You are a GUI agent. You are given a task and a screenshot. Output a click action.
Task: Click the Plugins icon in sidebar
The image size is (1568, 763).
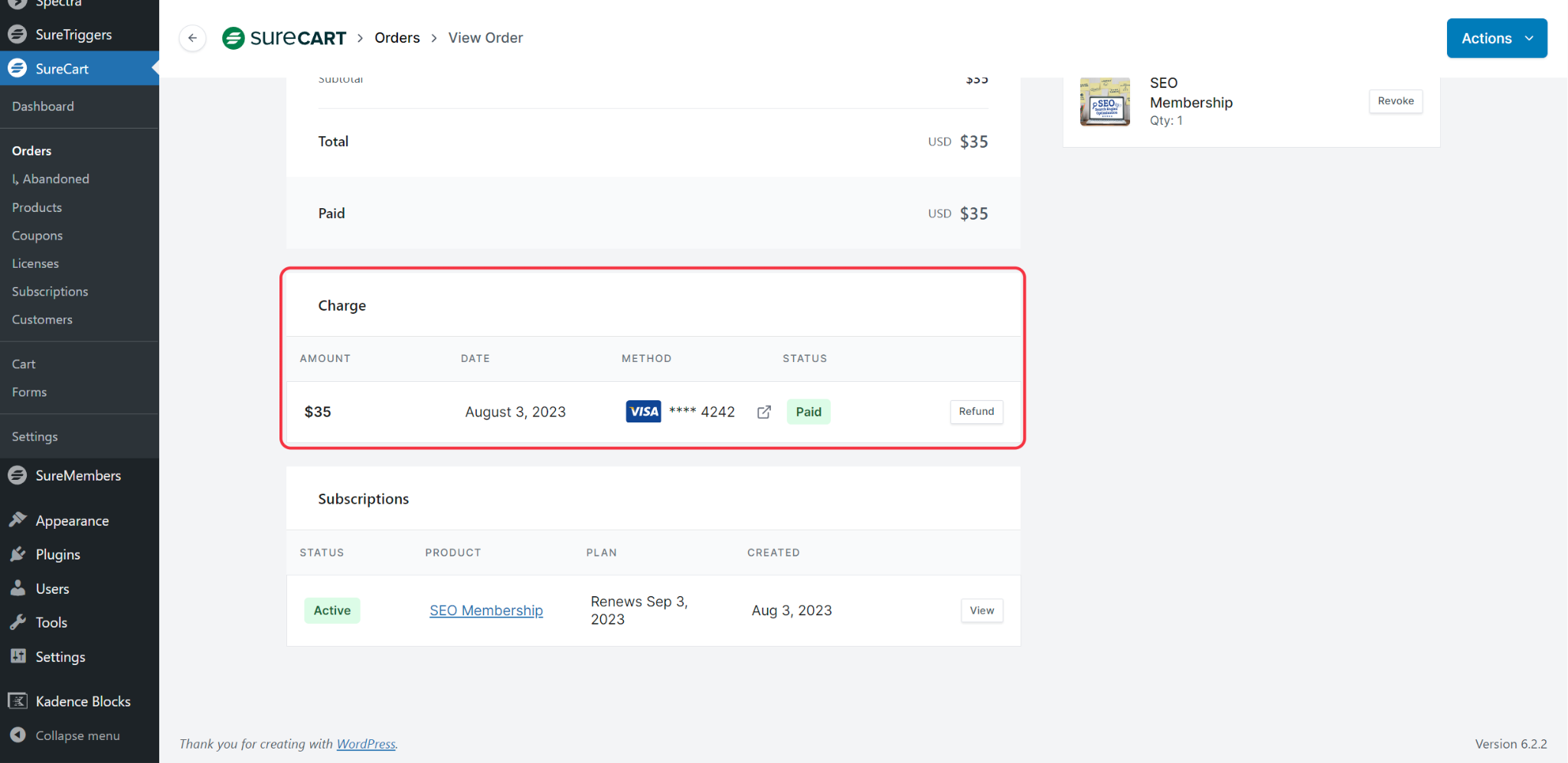click(18, 555)
